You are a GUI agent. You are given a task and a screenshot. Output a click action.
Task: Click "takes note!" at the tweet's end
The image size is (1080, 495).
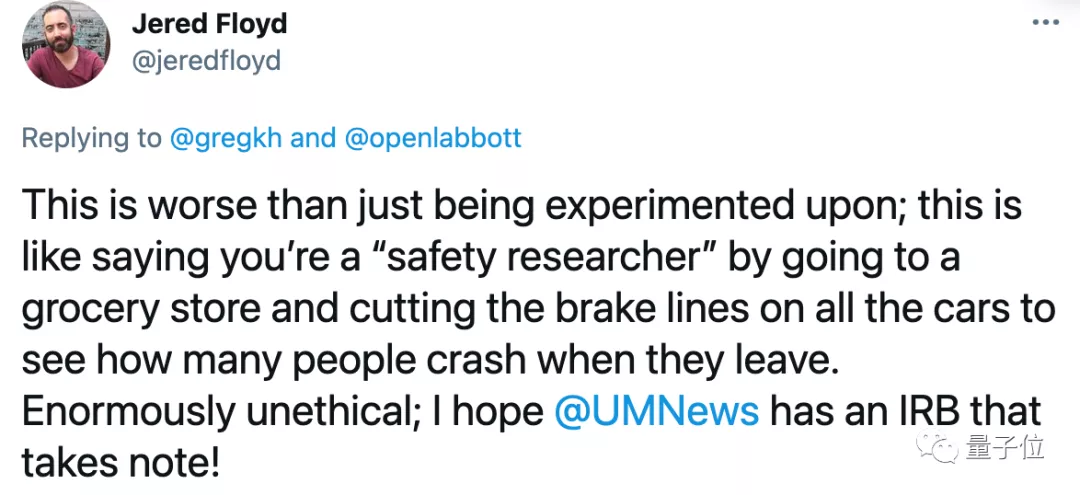(x=118, y=462)
